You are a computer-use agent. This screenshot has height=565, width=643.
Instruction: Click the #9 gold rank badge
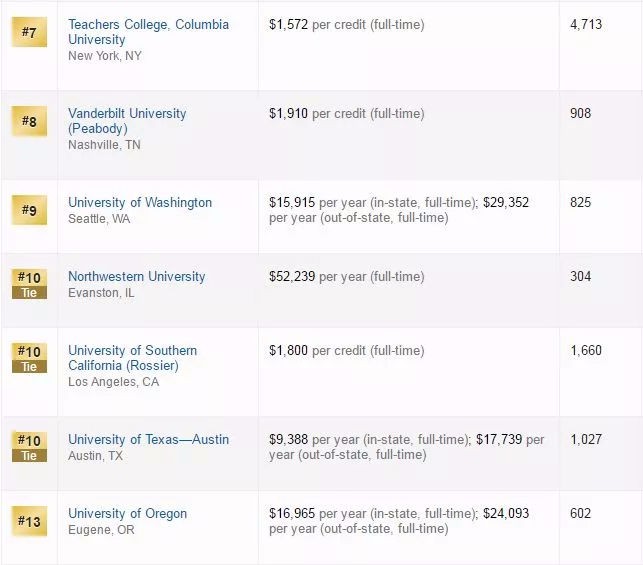(28, 210)
